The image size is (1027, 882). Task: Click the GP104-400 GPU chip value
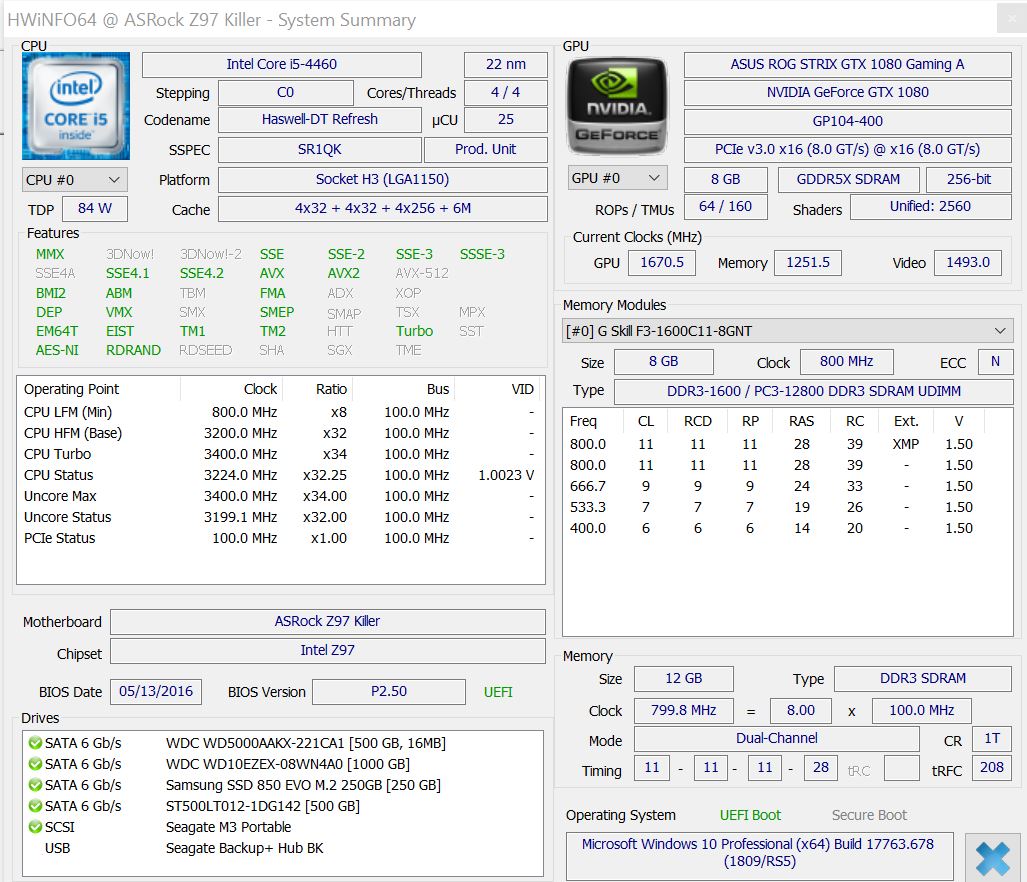tap(848, 121)
